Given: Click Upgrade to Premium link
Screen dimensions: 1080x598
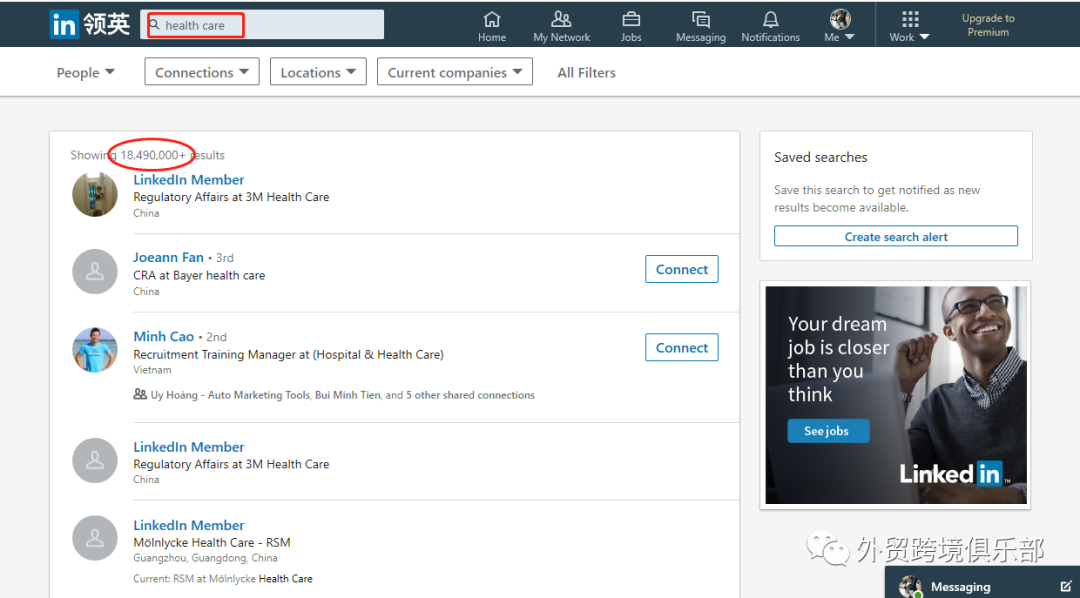Looking at the screenshot, I should click(988, 25).
